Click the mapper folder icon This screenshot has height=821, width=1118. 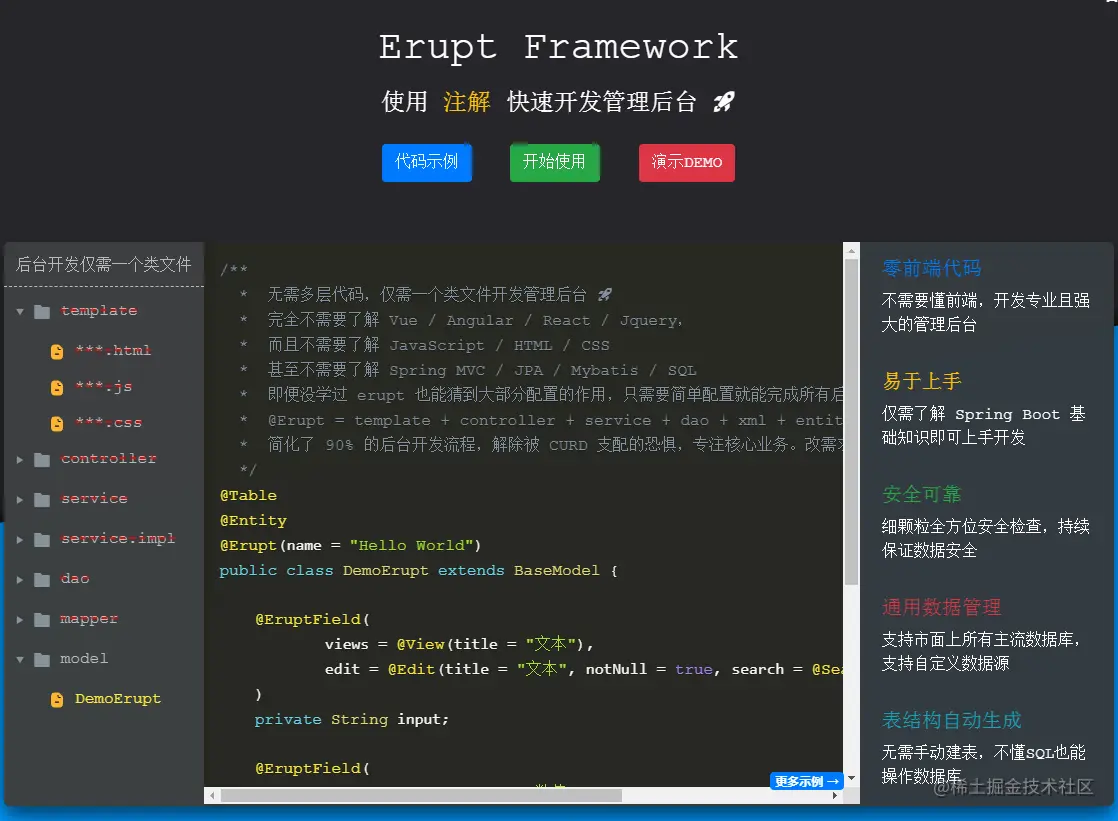[x=42, y=619]
